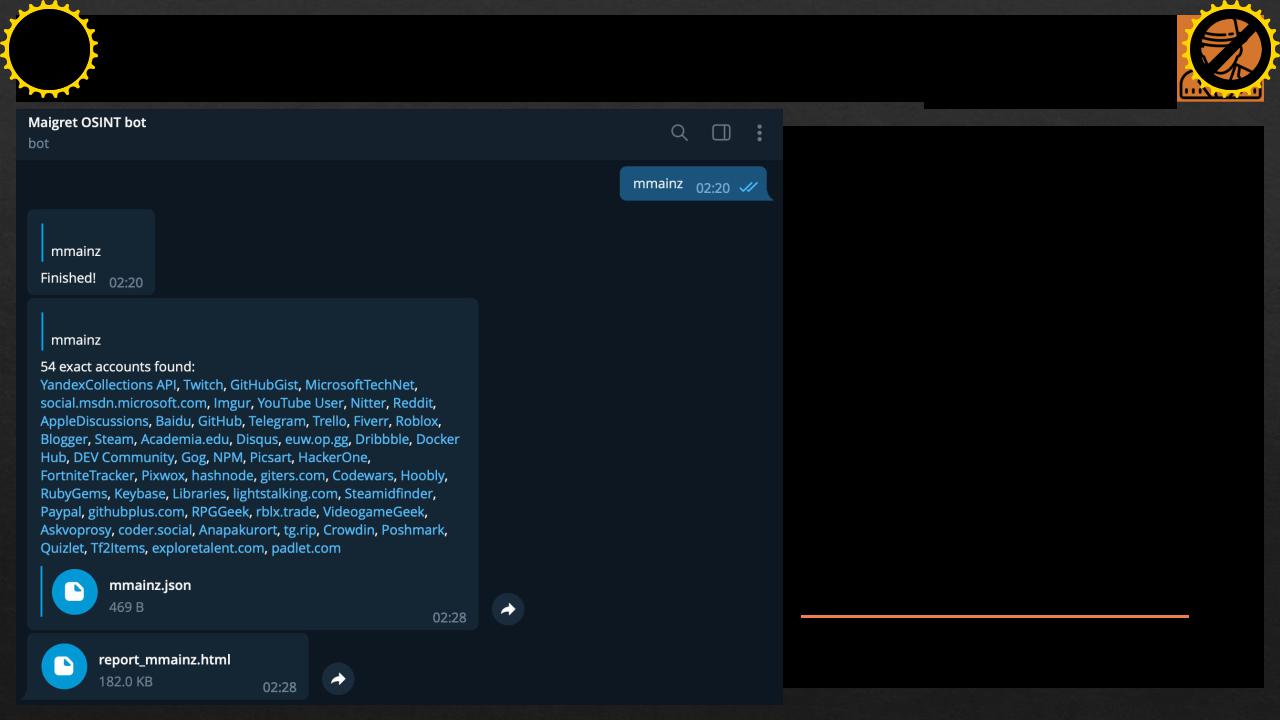Open the Poshmark link

413,529
